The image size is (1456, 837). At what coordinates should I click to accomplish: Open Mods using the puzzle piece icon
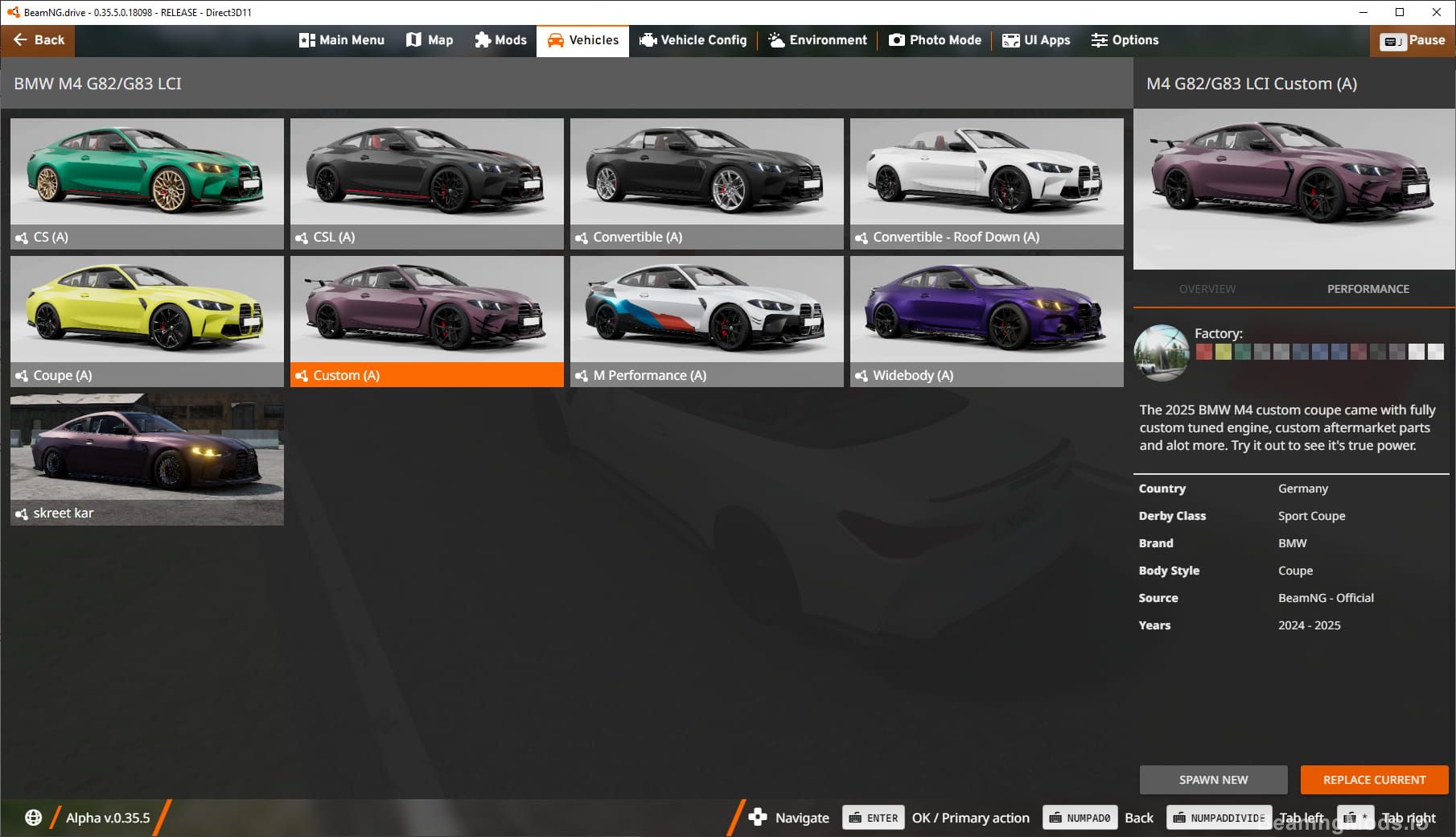(x=483, y=40)
